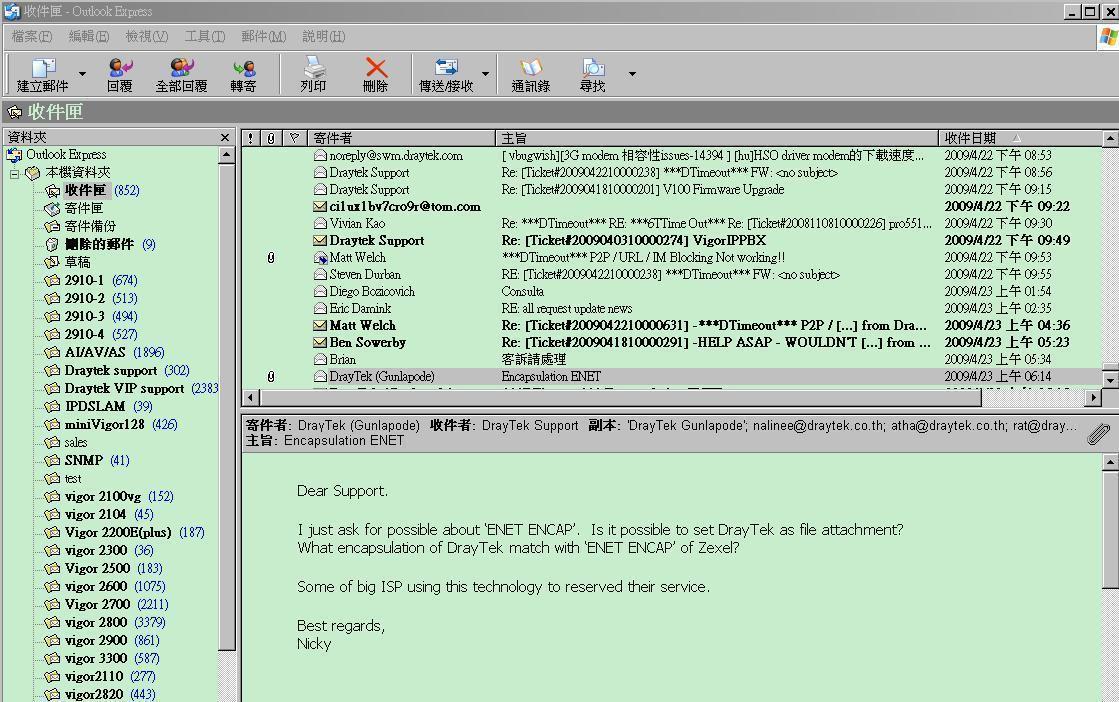Select the 寄件備份 folder
1119x702 pixels.
[x=80, y=226]
